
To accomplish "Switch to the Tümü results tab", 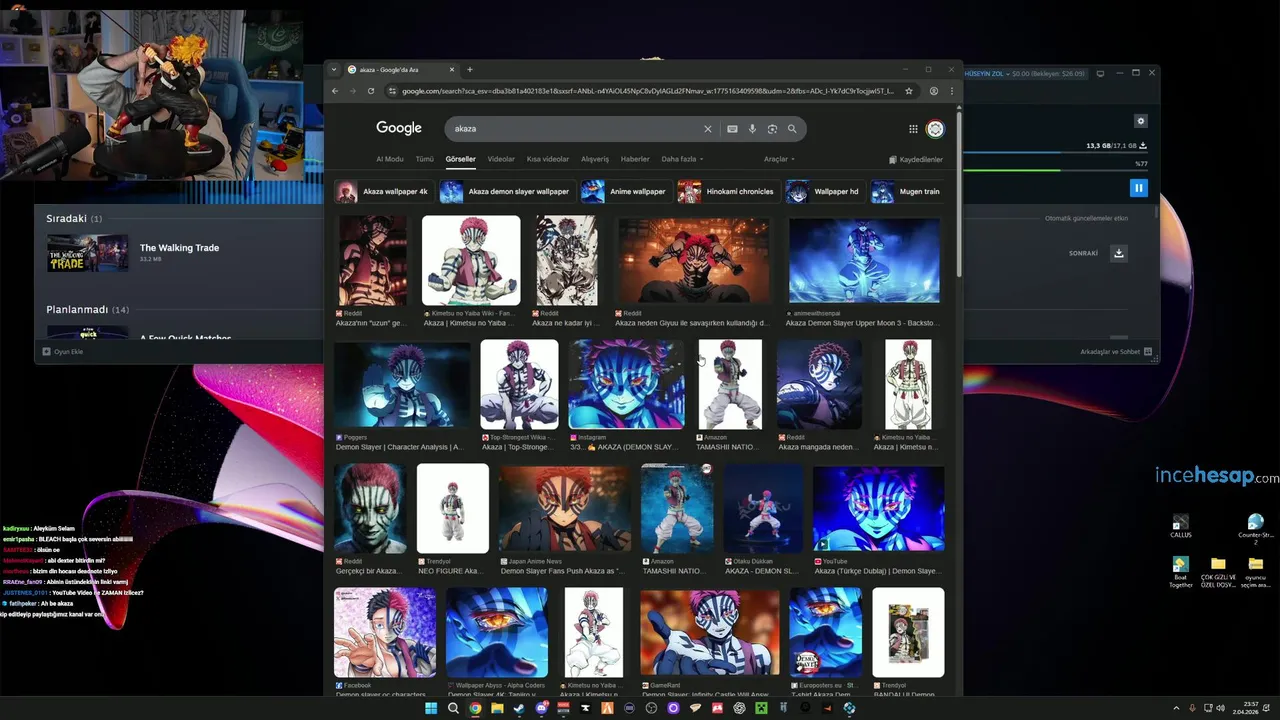I will [425, 159].
